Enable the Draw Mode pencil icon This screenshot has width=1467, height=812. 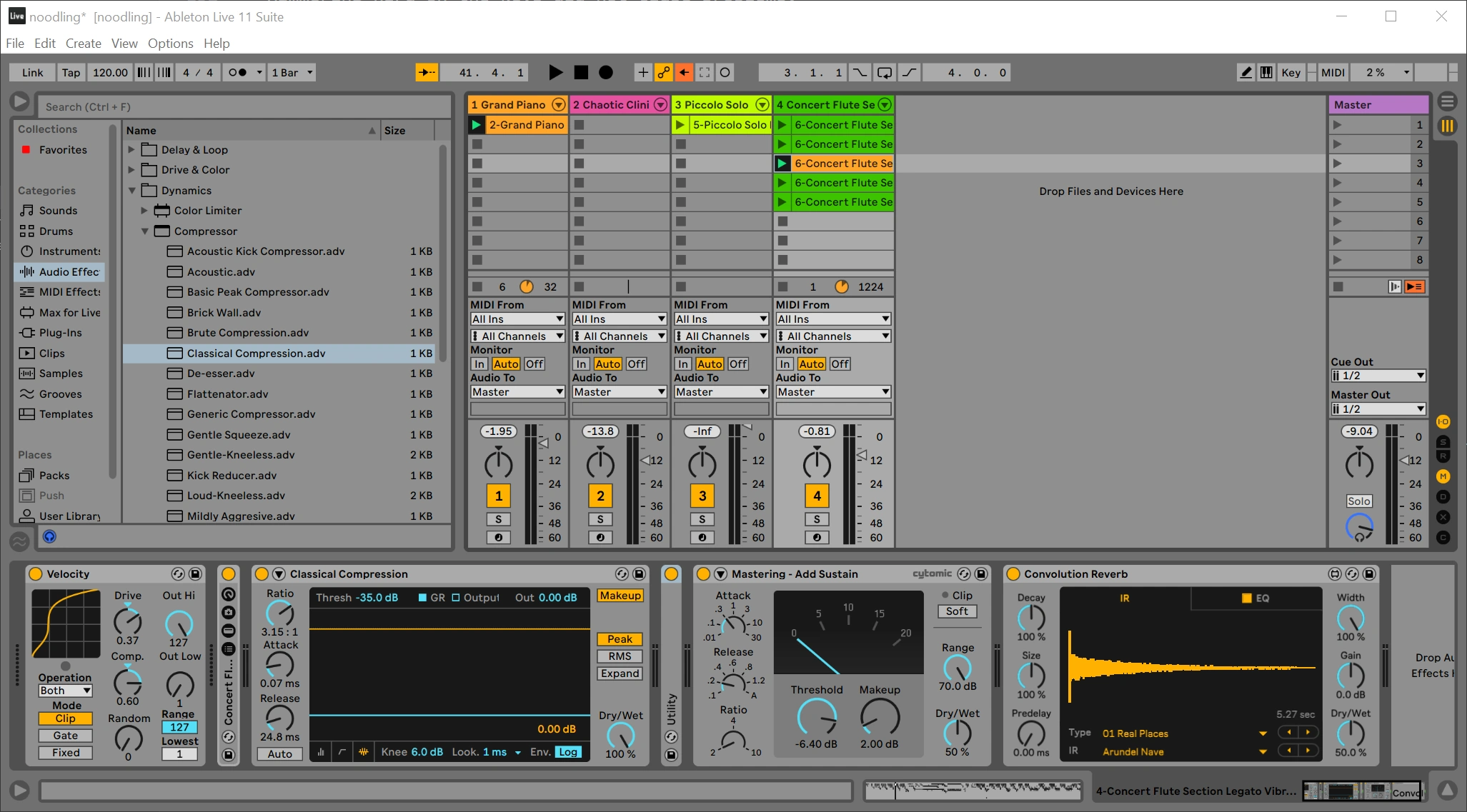pyautogui.click(x=1245, y=72)
